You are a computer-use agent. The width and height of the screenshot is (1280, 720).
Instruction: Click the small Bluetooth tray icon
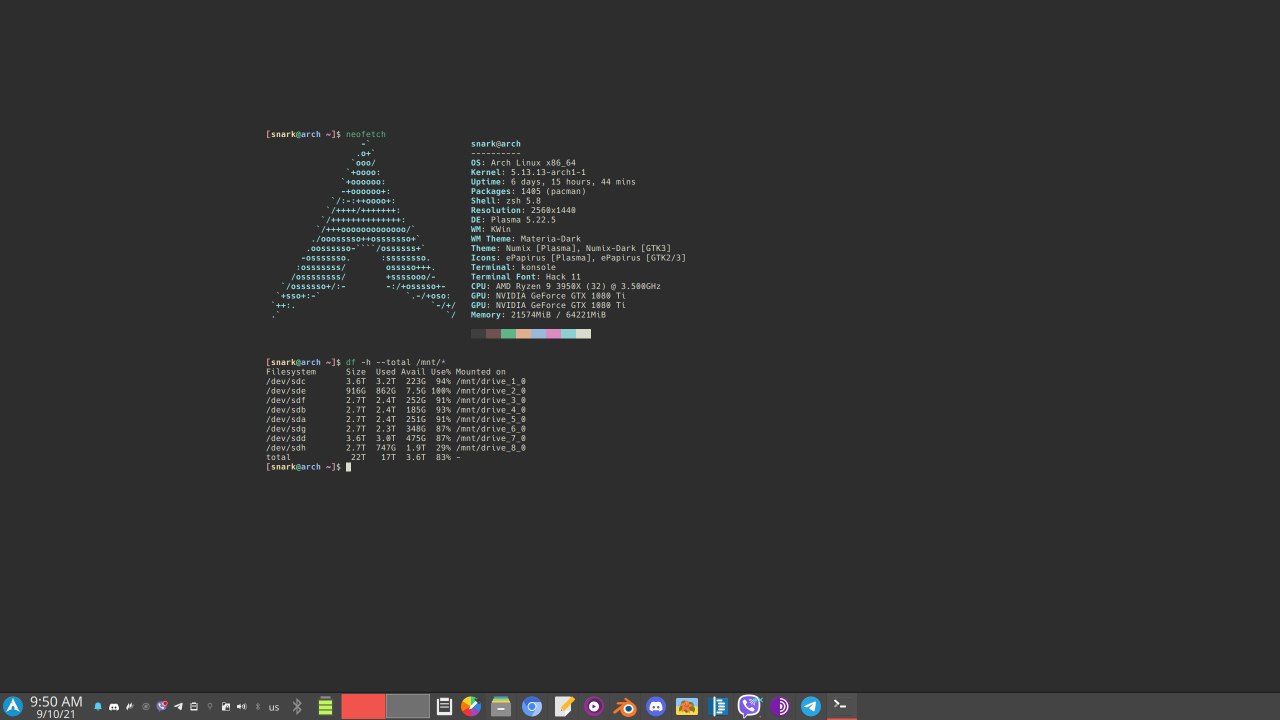click(258, 707)
